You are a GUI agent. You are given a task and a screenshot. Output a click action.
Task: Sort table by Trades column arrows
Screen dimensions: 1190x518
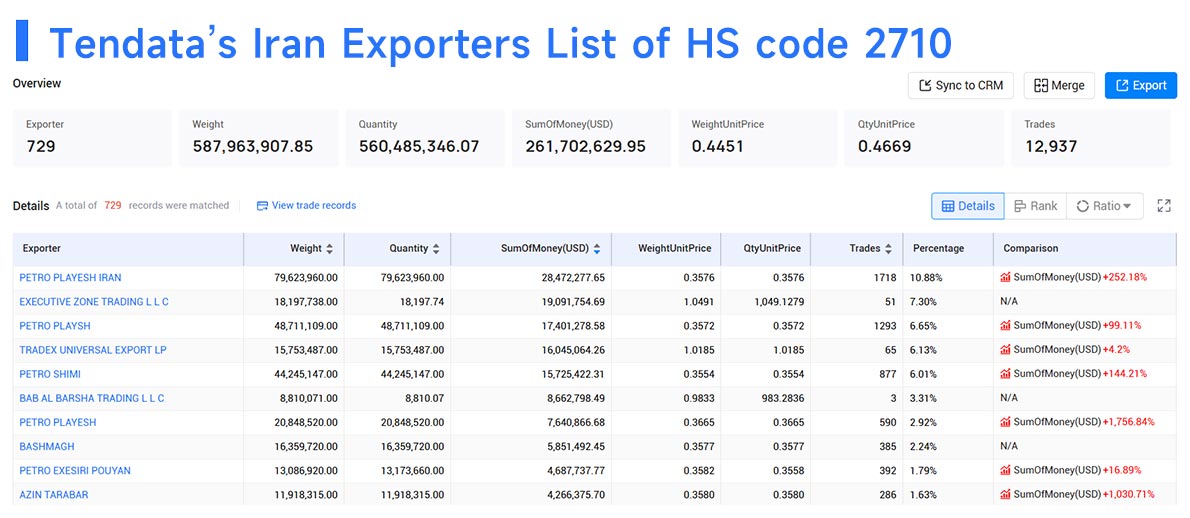(x=888, y=249)
